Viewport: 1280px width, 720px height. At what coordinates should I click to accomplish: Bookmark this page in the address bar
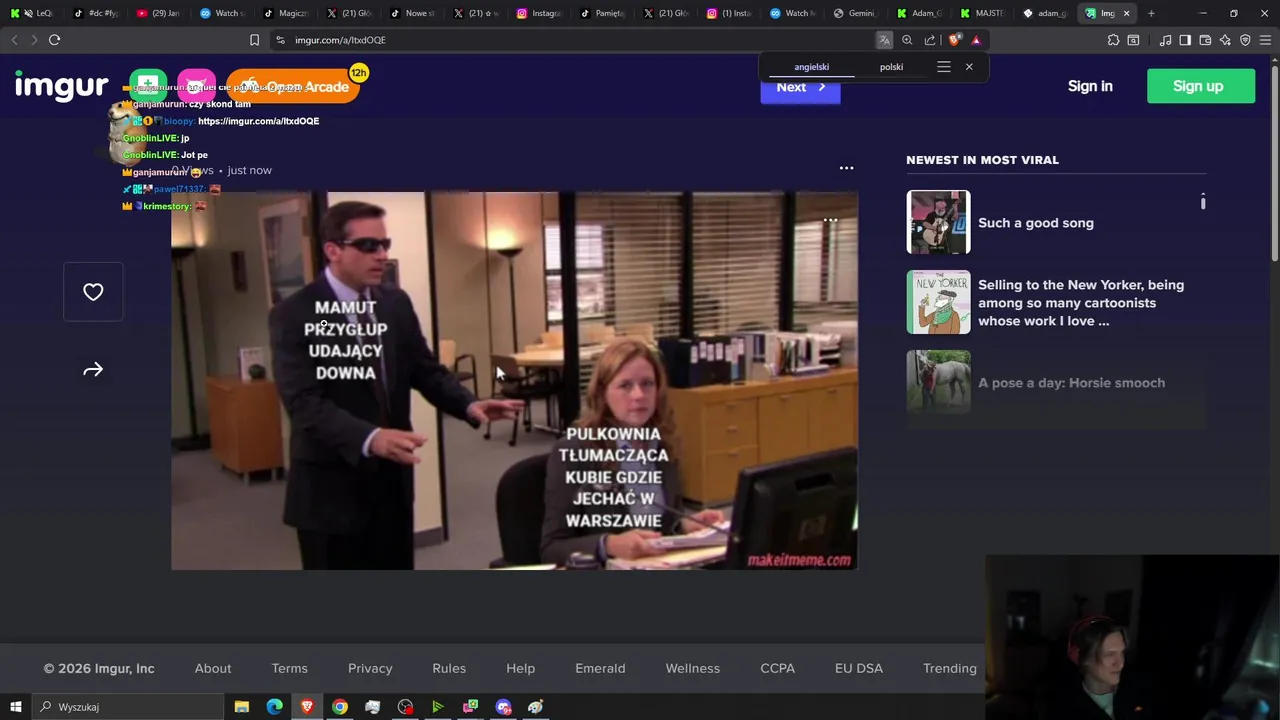254,40
